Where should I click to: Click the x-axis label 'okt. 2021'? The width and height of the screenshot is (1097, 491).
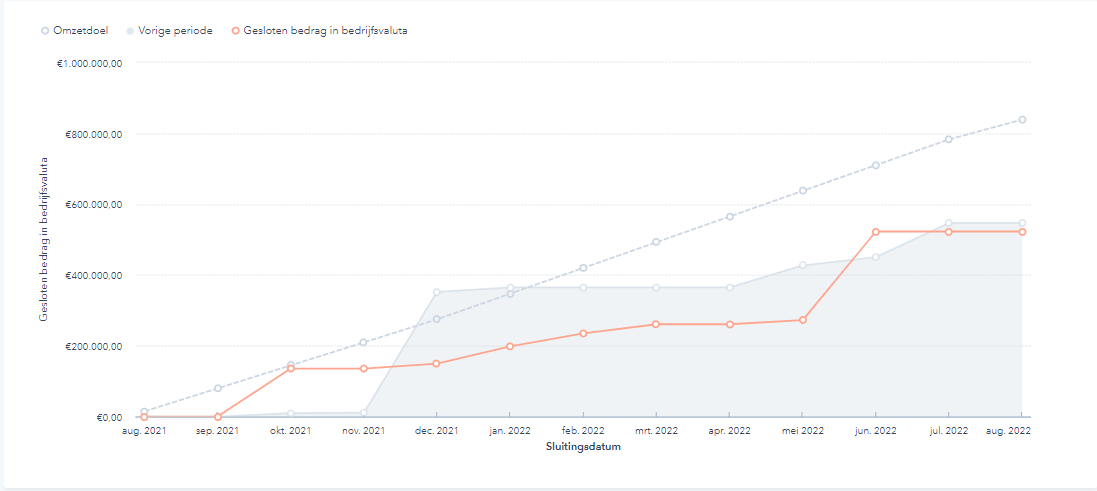[291, 431]
